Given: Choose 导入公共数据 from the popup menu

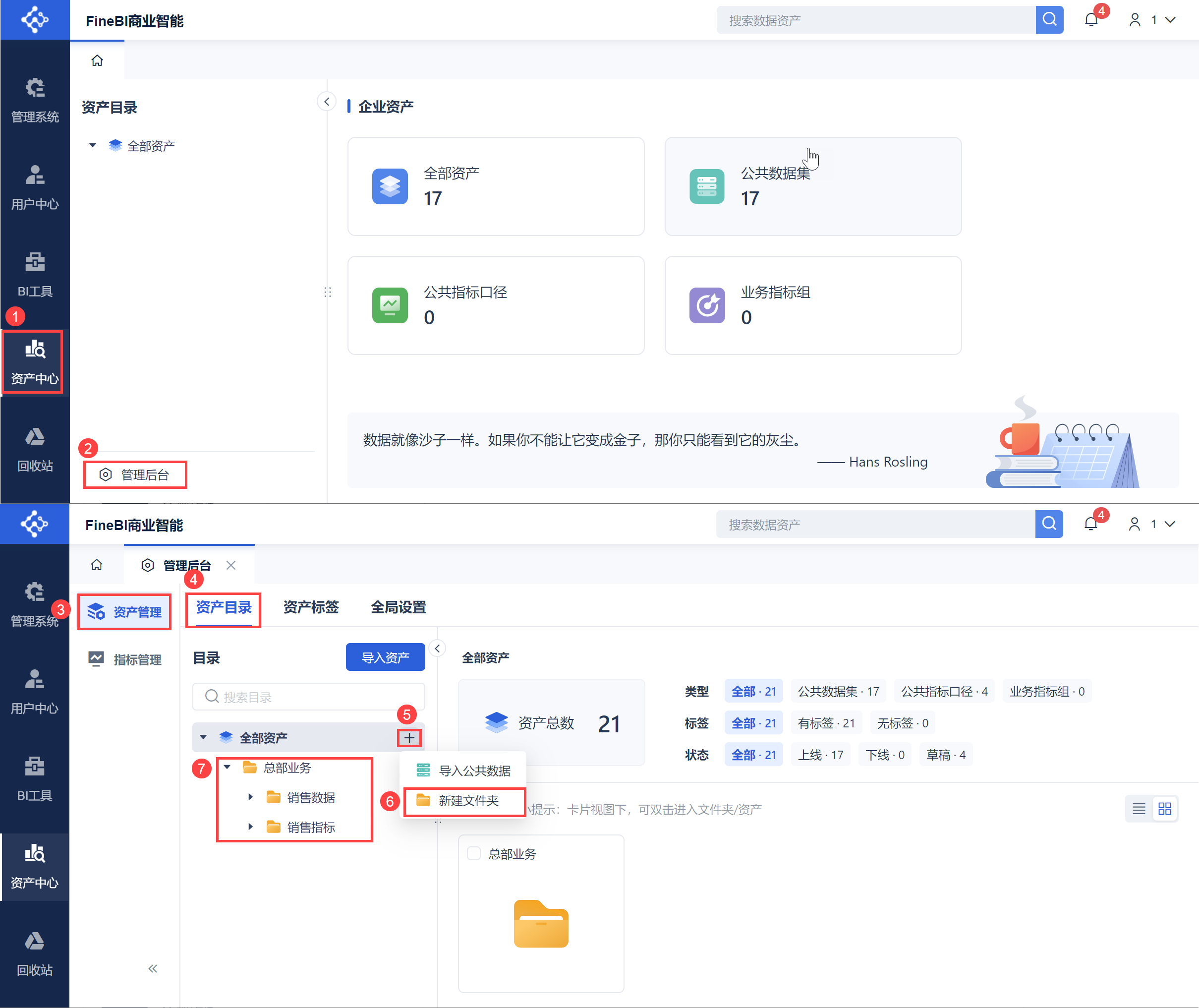Looking at the screenshot, I should coord(463,771).
